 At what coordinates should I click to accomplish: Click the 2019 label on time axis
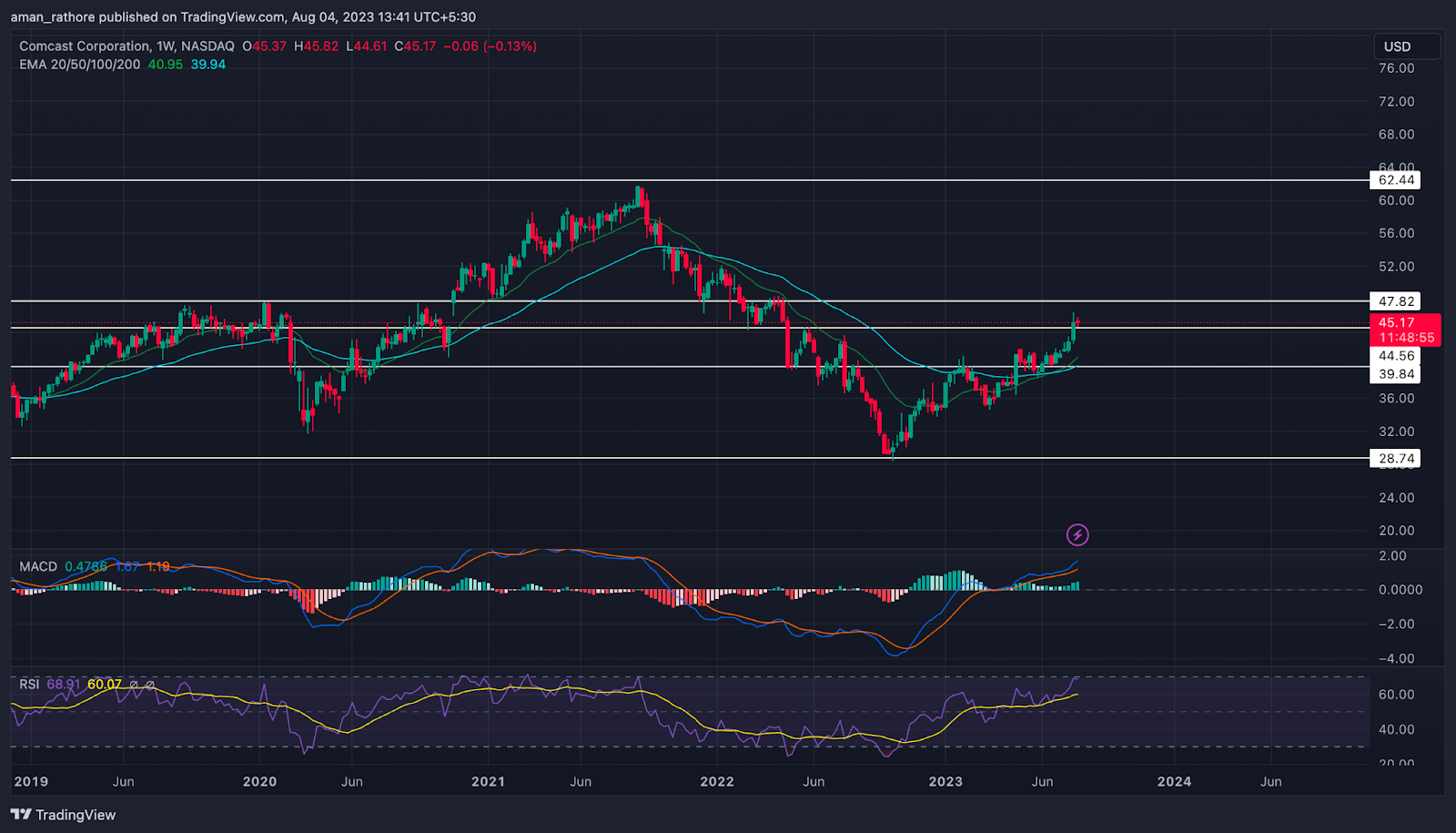31,781
